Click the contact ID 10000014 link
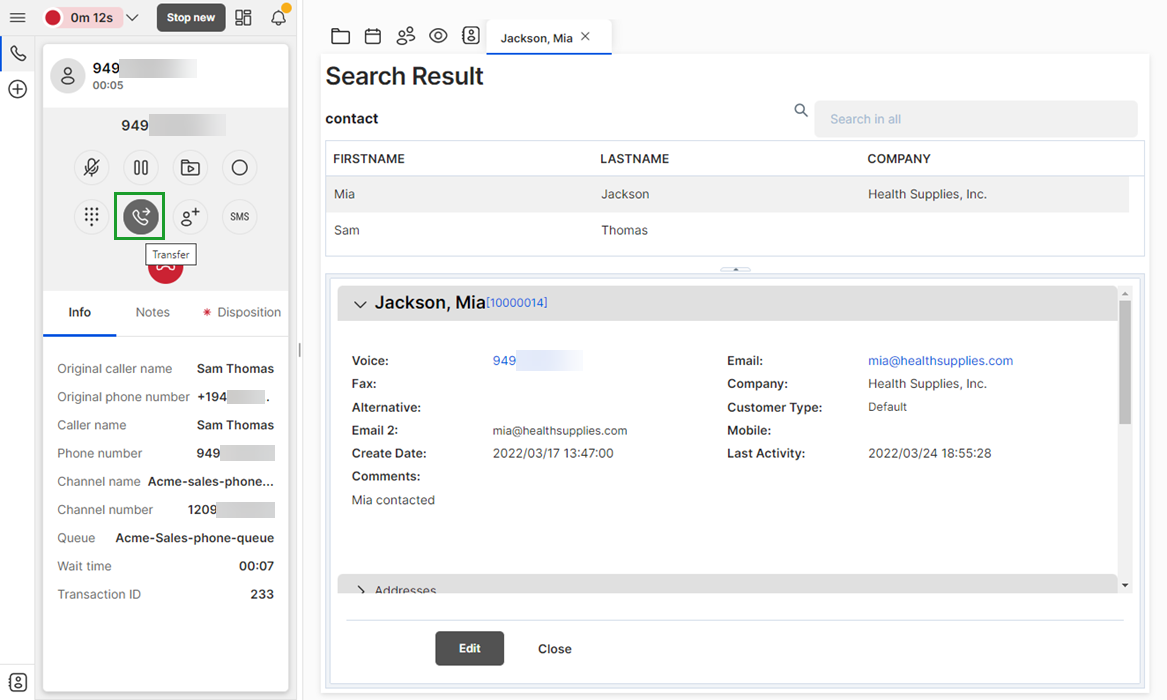 pyautogui.click(x=517, y=303)
